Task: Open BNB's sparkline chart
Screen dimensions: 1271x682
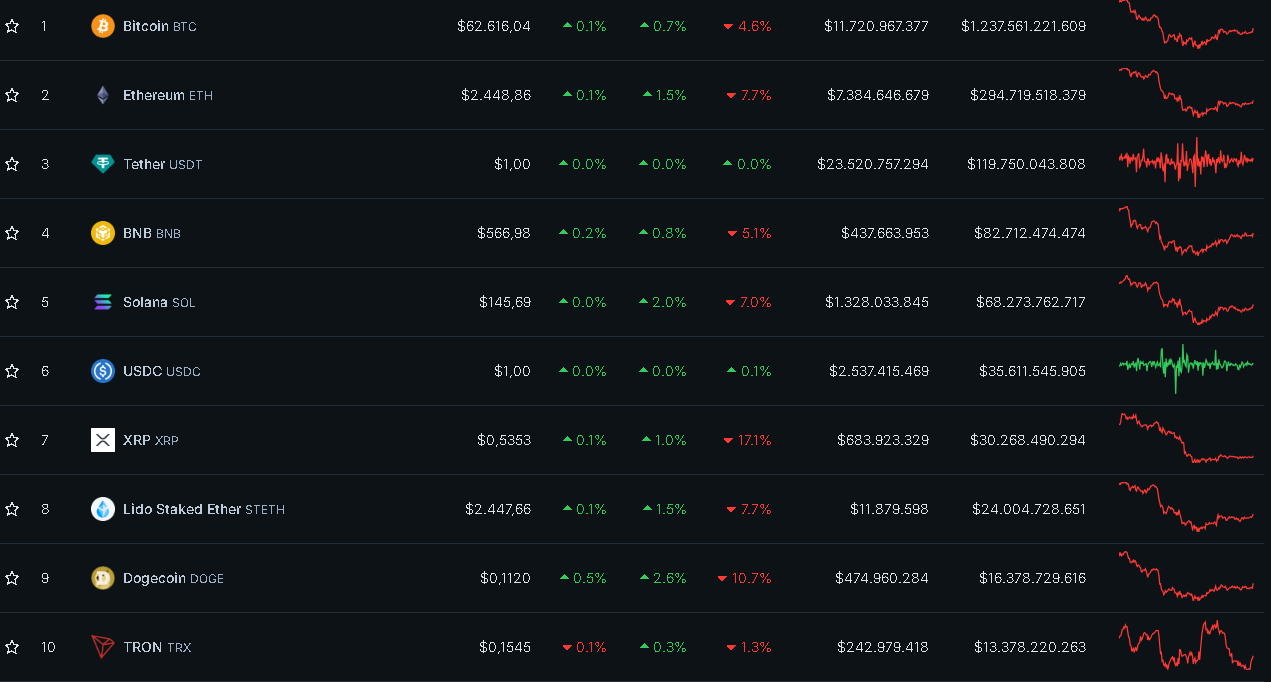Action: (x=1186, y=231)
